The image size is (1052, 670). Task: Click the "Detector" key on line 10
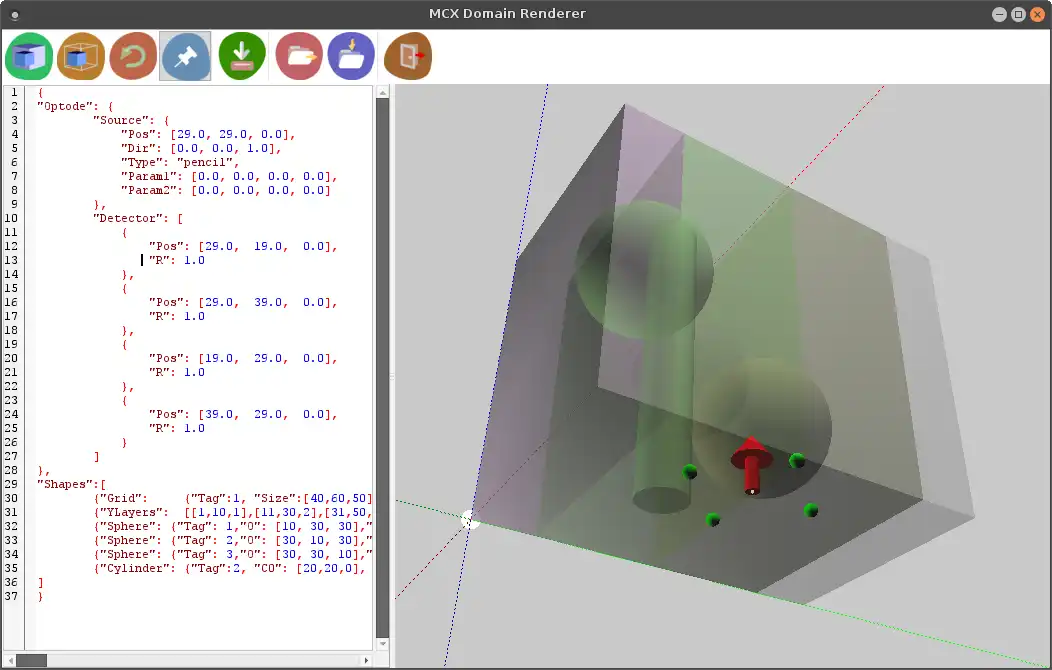[128, 218]
